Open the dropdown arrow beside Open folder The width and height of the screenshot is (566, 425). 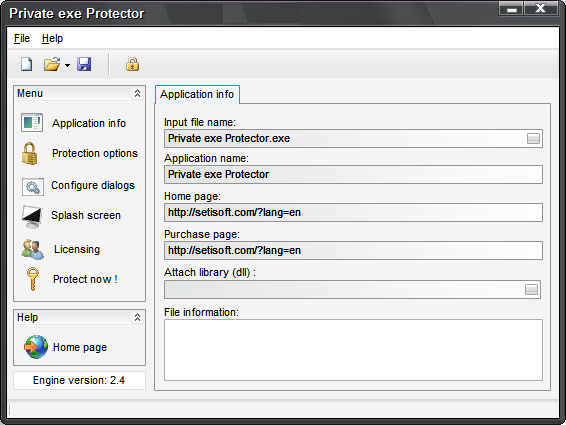[x=67, y=65]
